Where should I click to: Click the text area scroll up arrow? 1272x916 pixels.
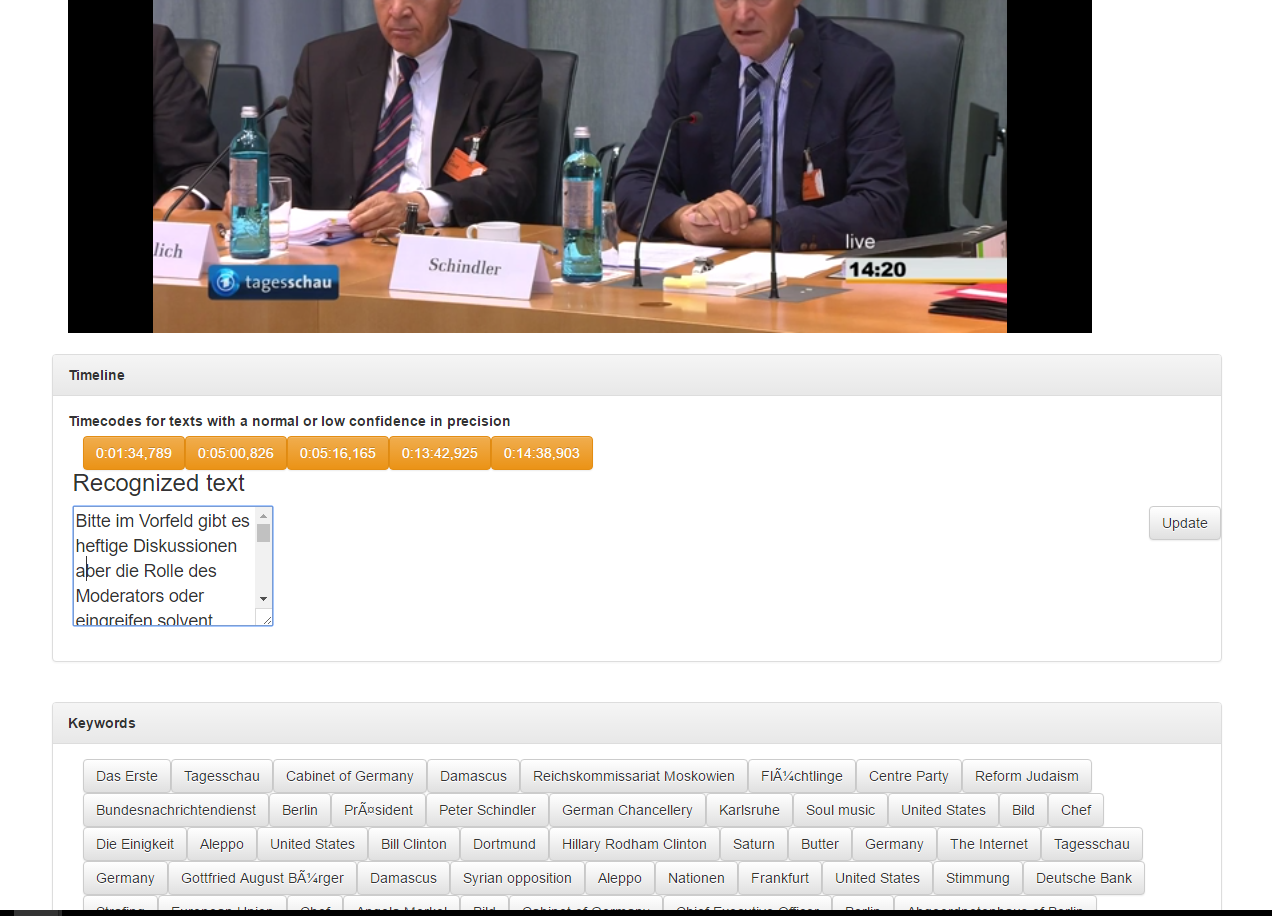(264, 516)
